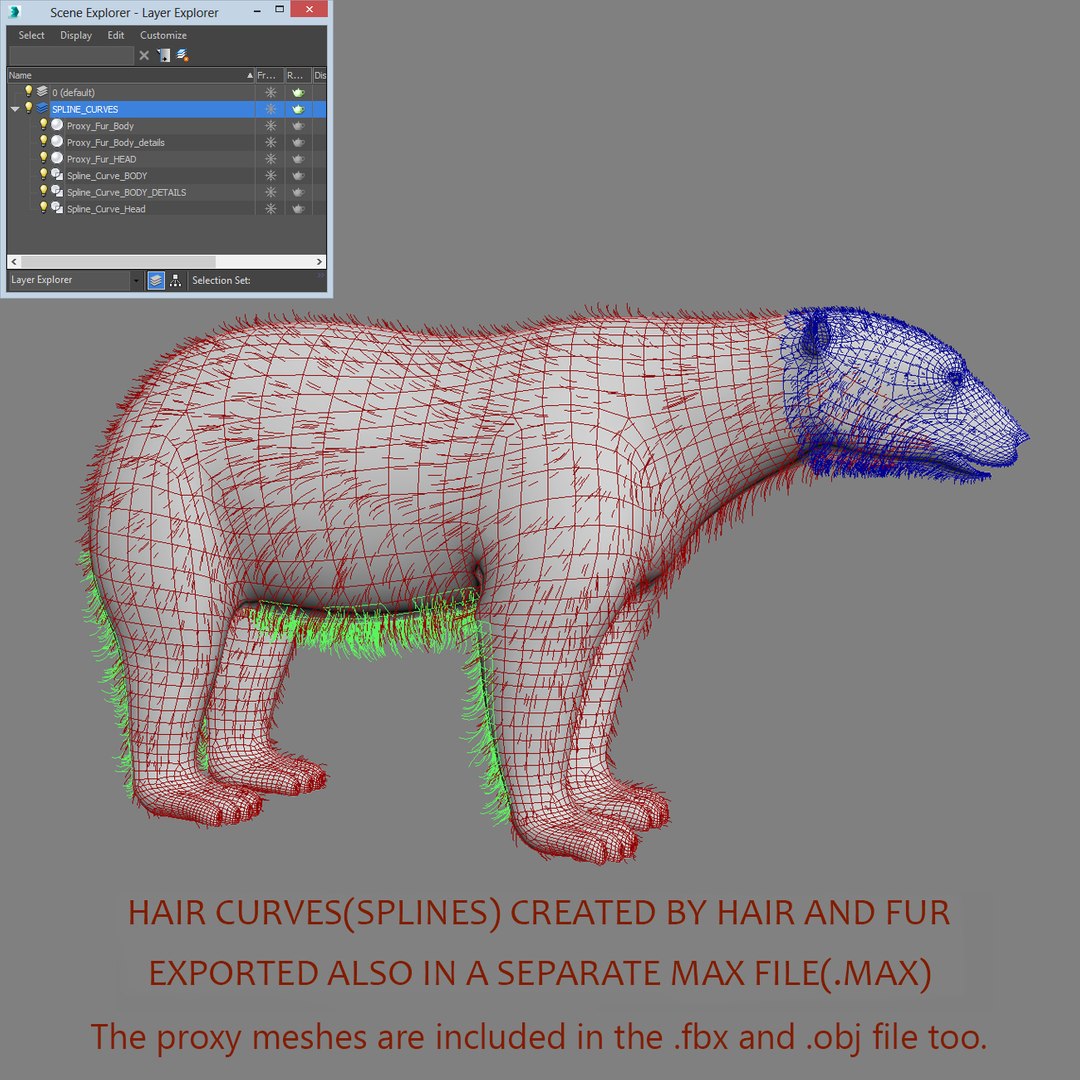Click the blue layer icon of SPLINE_CURVES
1080x1080 pixels.
[42, 108]
